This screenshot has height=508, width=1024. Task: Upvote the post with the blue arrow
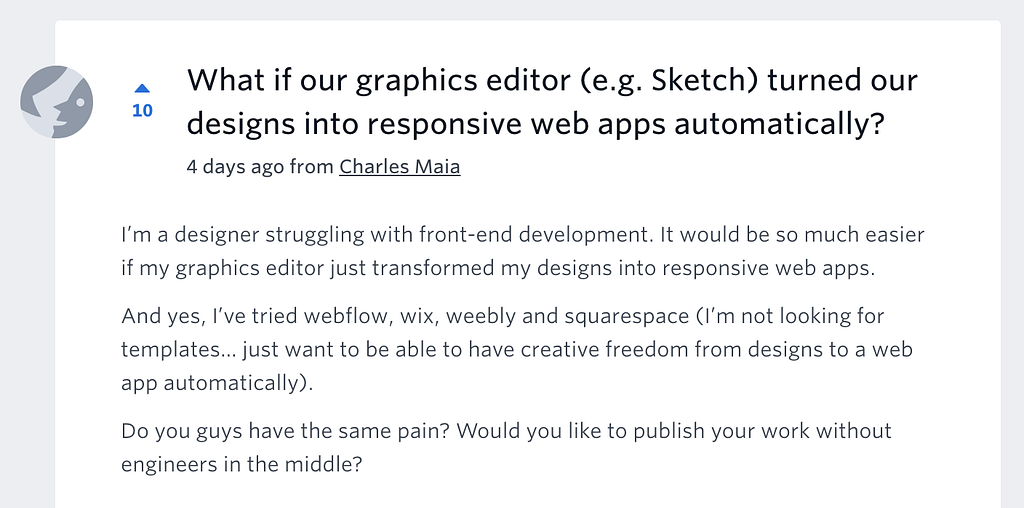(x=142, y=89)
